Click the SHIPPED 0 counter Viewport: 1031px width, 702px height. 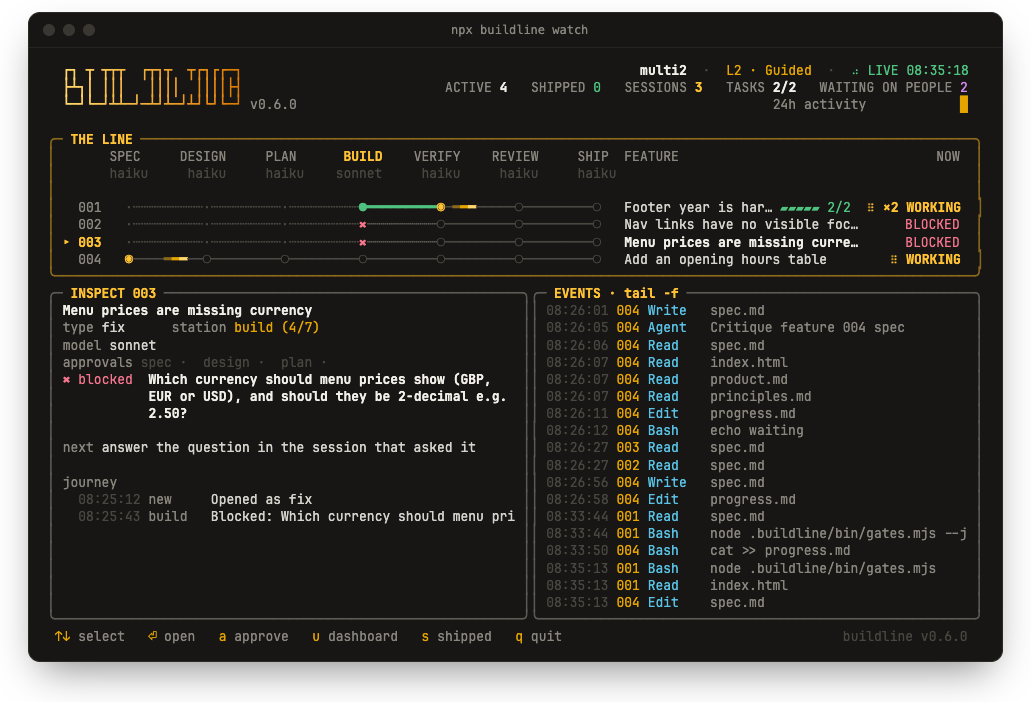[566, 87]
